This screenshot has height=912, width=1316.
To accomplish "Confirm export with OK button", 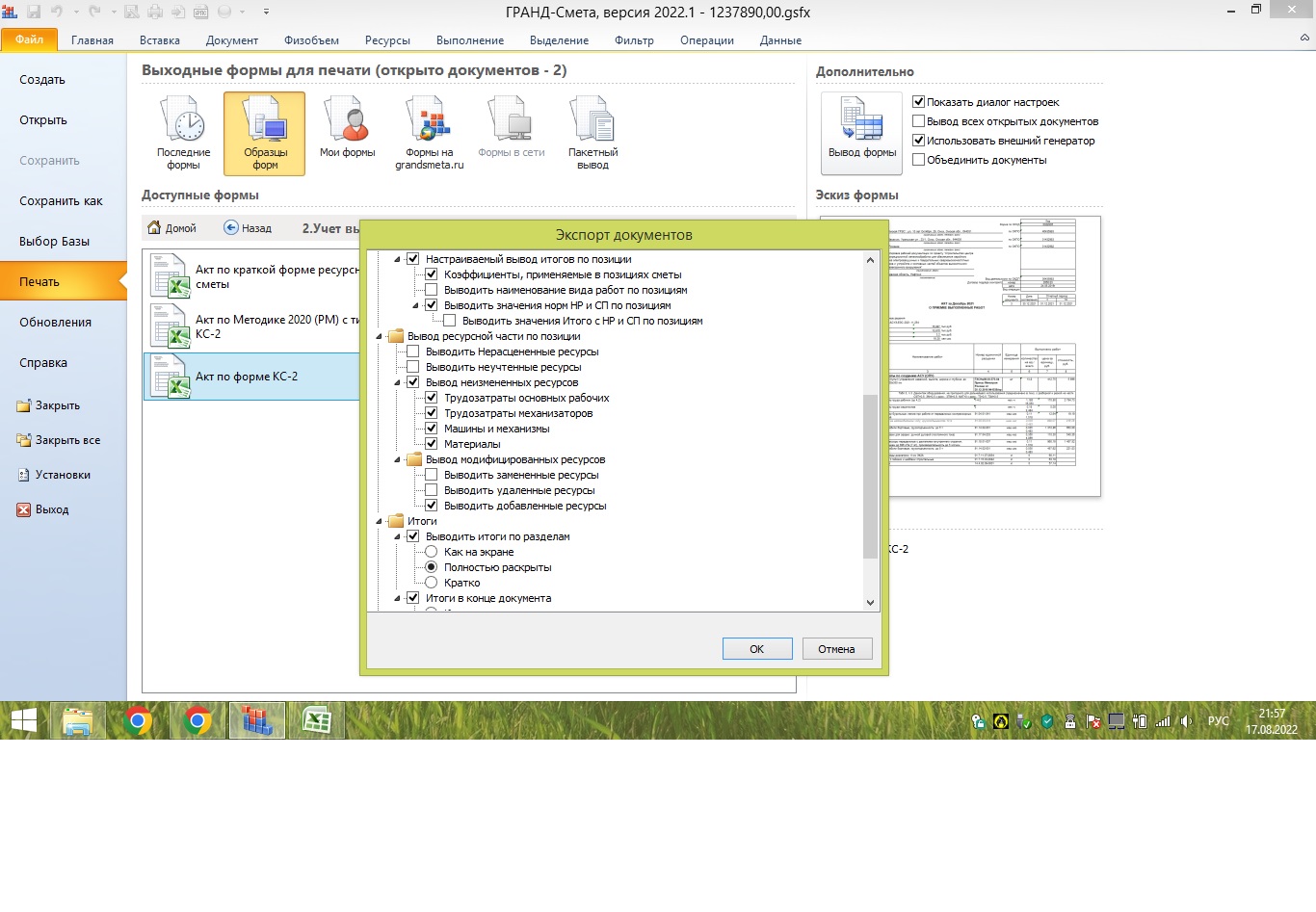I will pyautogui.click(x=757, y=649).
